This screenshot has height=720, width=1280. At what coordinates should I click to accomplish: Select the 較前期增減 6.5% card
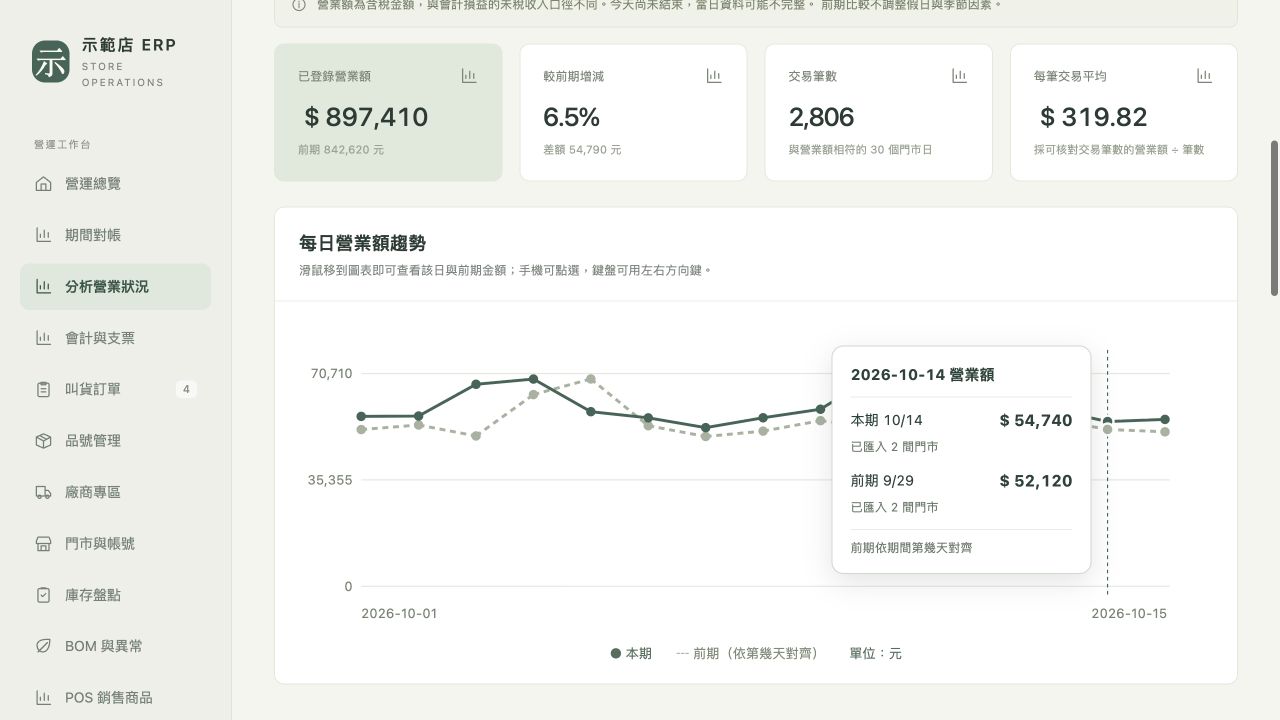pos(633,113)
